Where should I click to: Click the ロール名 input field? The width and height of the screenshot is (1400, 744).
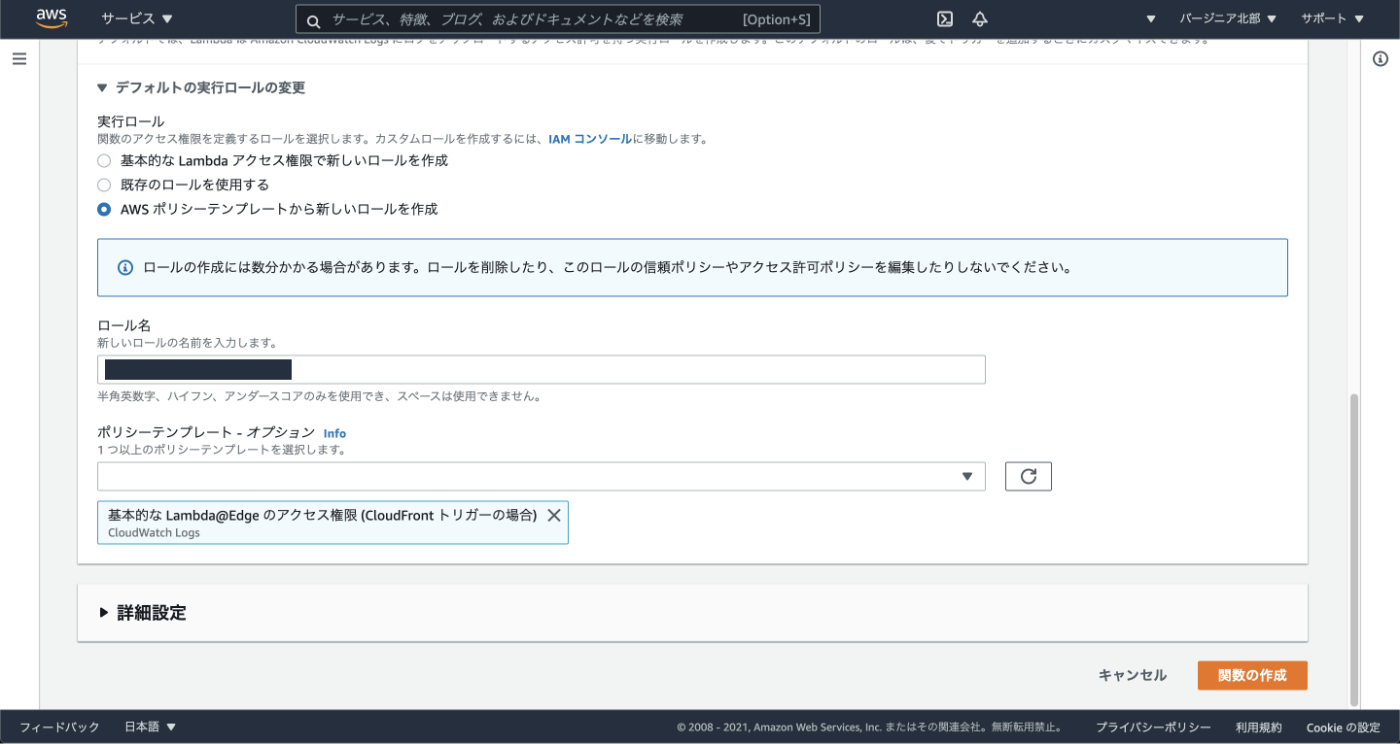pyautogui.click(x=541, y=370)
